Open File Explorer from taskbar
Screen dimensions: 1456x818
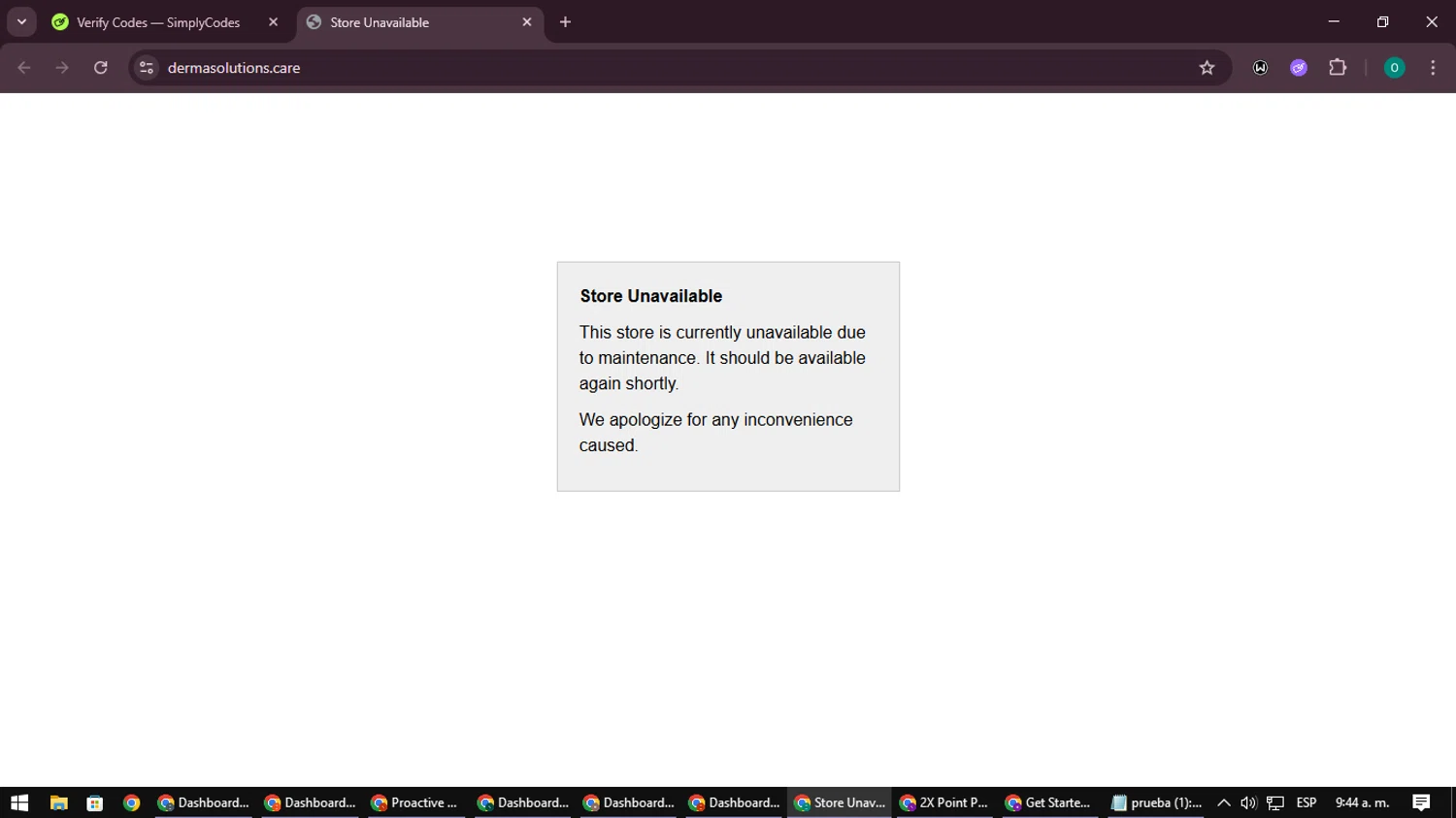(x=59, y=802)
